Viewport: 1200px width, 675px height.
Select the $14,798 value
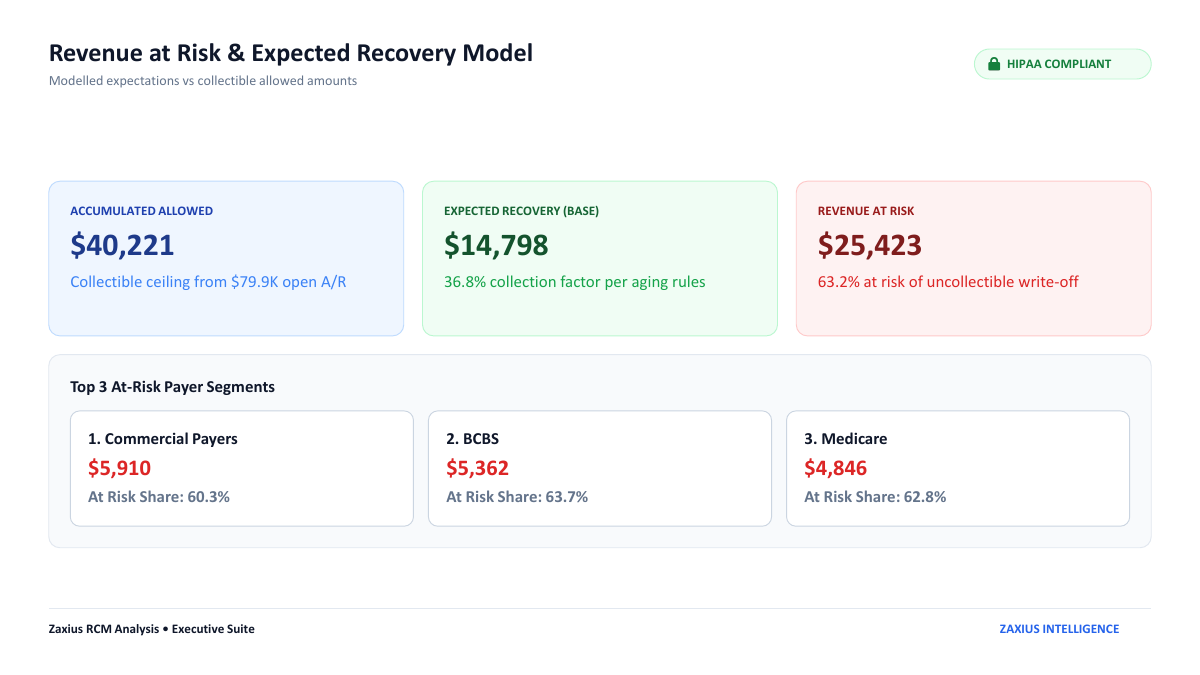pos(496,245)
